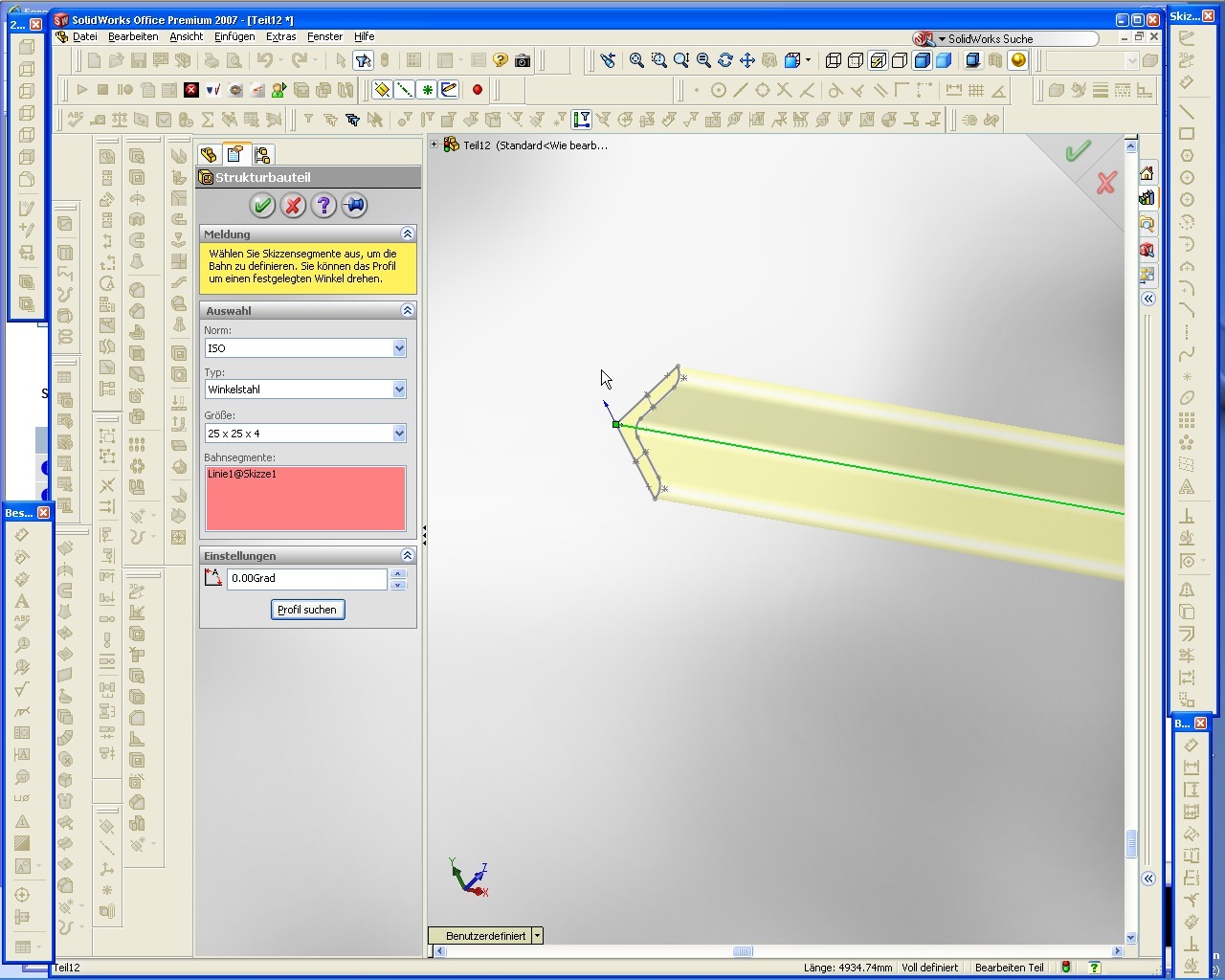
Task: Toggle shaded with edges display mode
Action: pos(922,60)
